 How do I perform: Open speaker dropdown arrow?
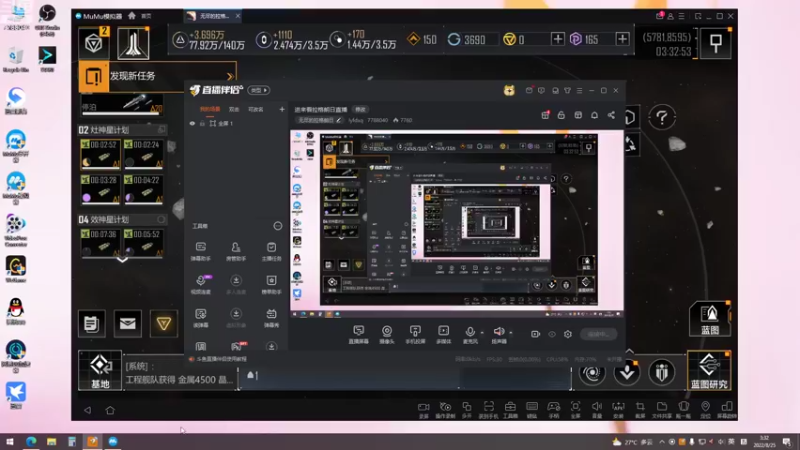[x=511, y=333]
